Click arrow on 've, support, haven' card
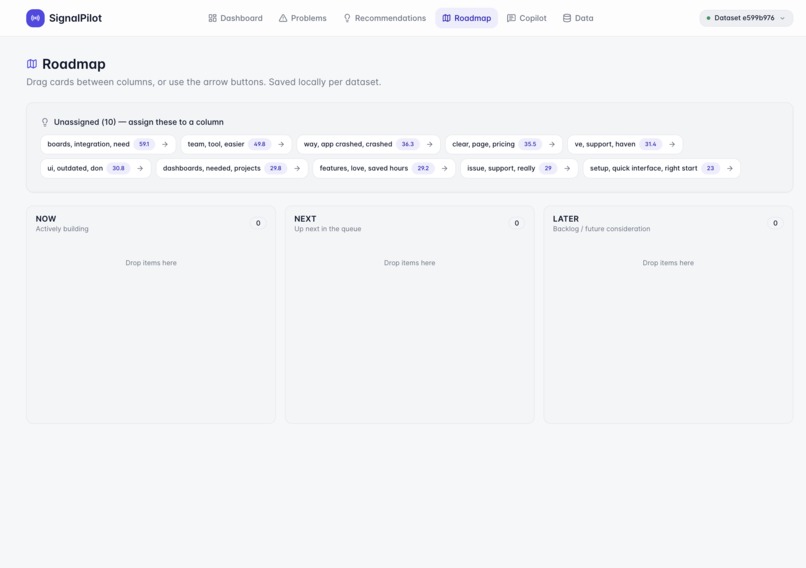 [x=672, y=144]
